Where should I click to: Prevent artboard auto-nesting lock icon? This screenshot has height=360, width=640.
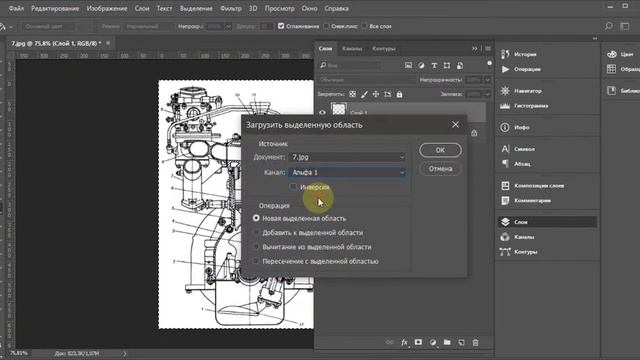(x=387, y=94)
